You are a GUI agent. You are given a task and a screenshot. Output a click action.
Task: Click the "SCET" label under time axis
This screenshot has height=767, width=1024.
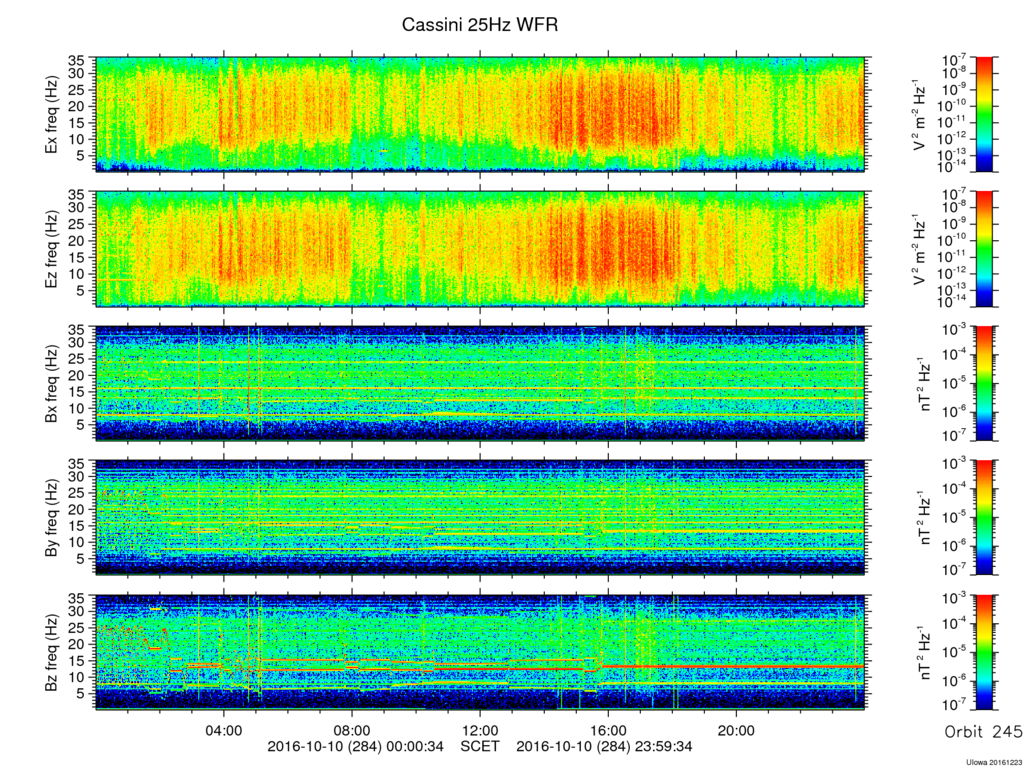tap(480, 746)
